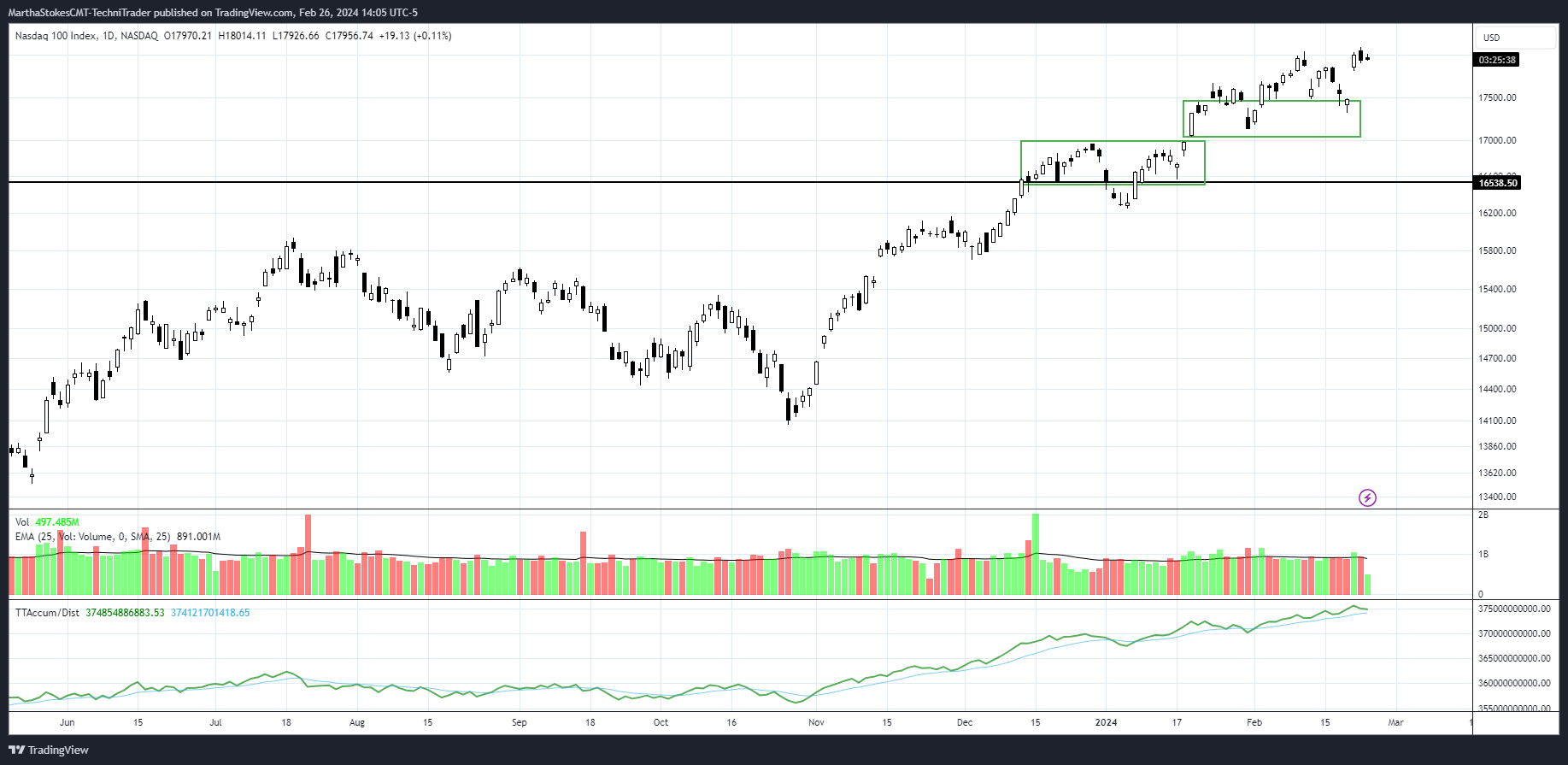
Task: Click the Nasdaq 100 Index symbol title
Action: pyautogui.click(x=56, y=36)
